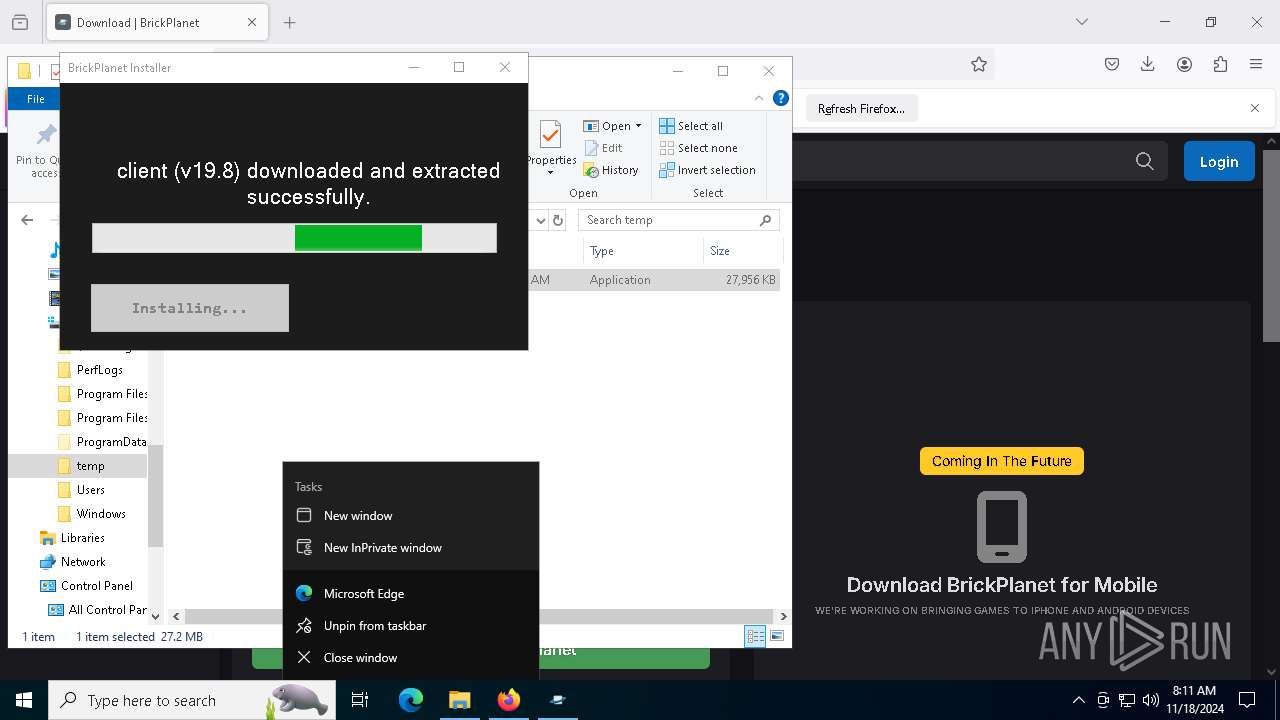Viewport: 1280px width, 720px height.
Task: Click search magnifier on BrickPlanet page
Action: click(x=1145, y=161)
